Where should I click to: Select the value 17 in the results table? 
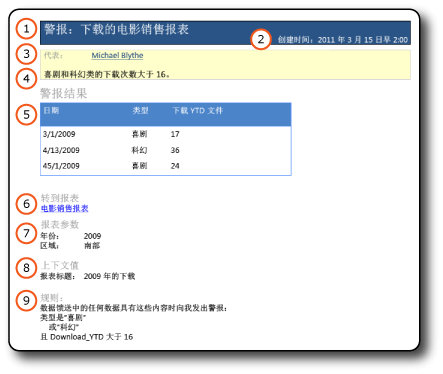coord(175,134)
